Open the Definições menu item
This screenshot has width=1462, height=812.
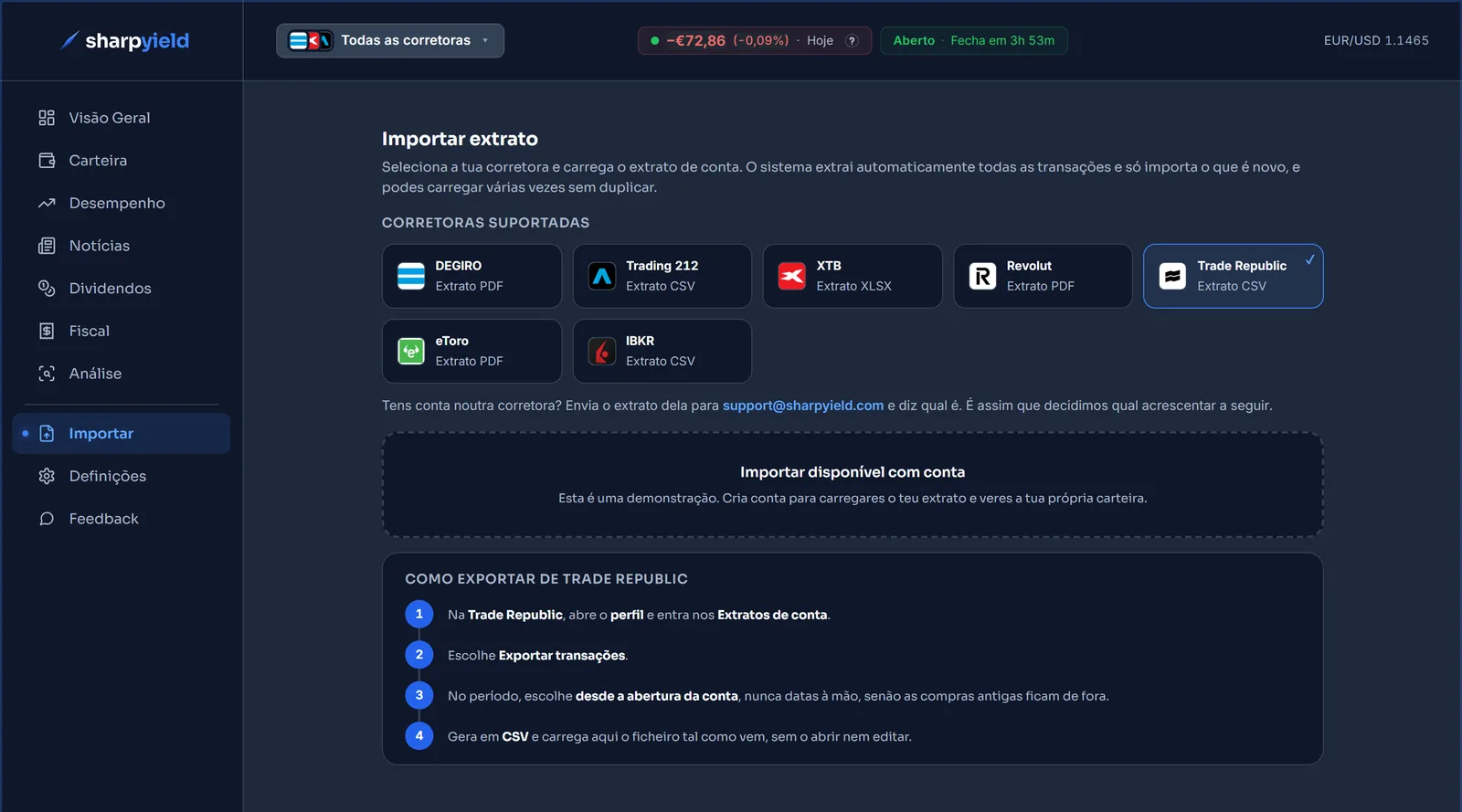point(122,476)
